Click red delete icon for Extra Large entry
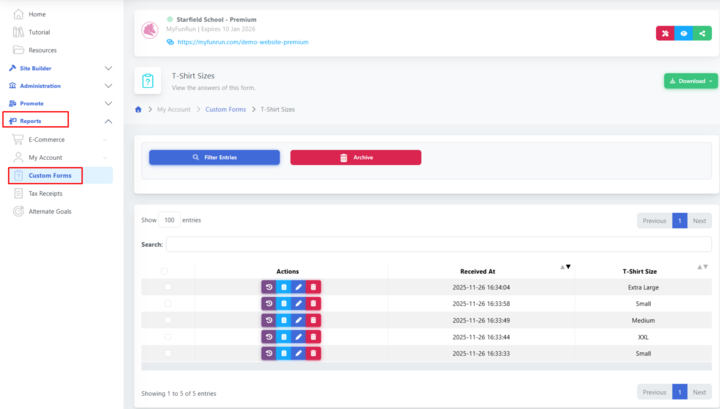Image resolution: width=720 pixels, height=409 pixels. coord(314,287)
